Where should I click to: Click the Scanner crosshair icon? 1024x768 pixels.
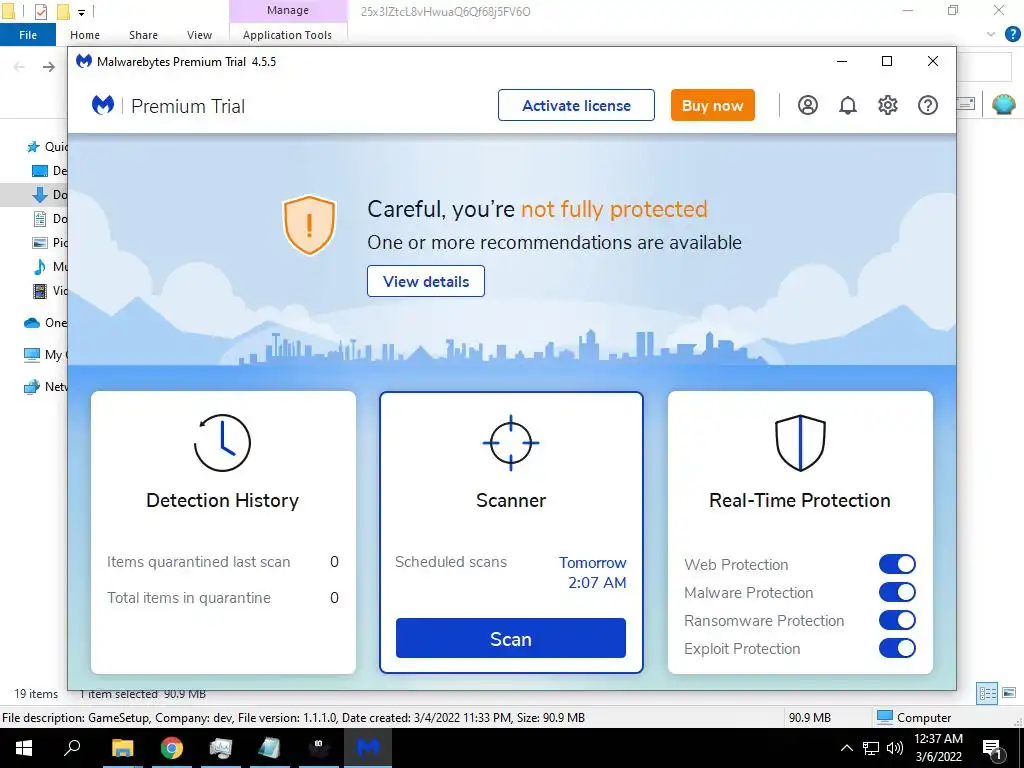pyautogui.click(x=511, y=443)
